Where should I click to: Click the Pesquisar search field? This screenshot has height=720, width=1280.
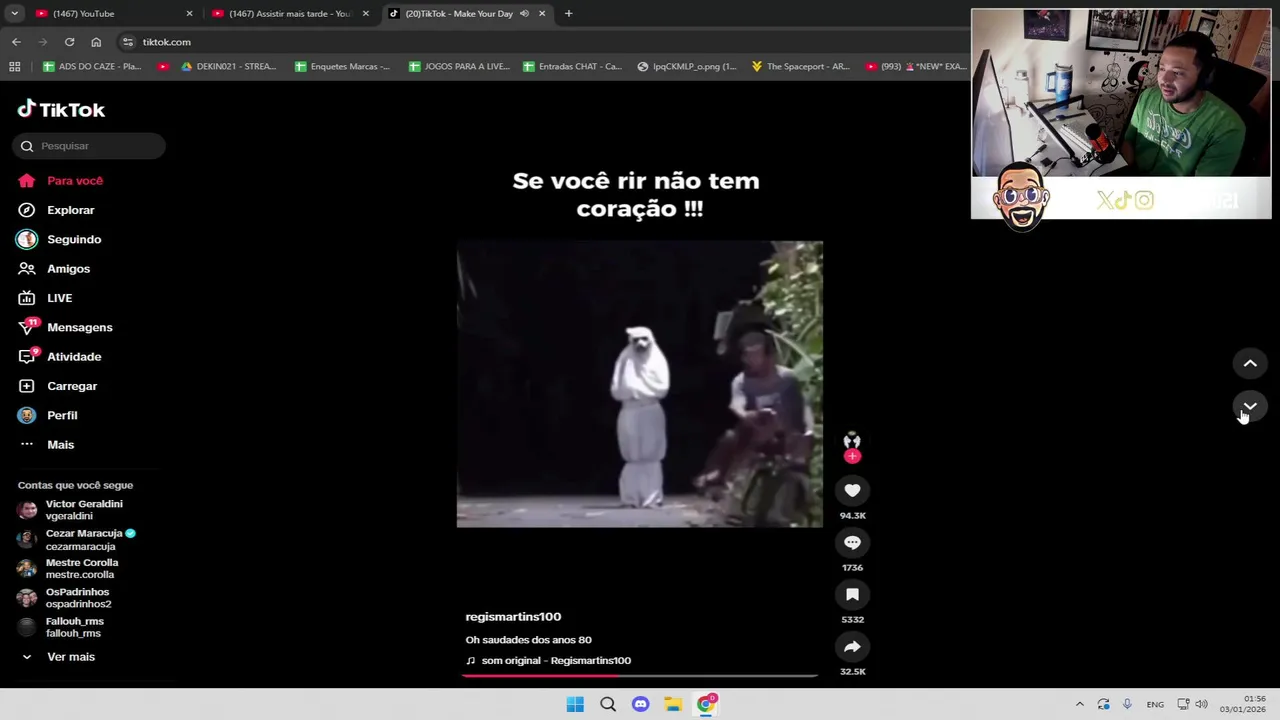click(89, 146)
